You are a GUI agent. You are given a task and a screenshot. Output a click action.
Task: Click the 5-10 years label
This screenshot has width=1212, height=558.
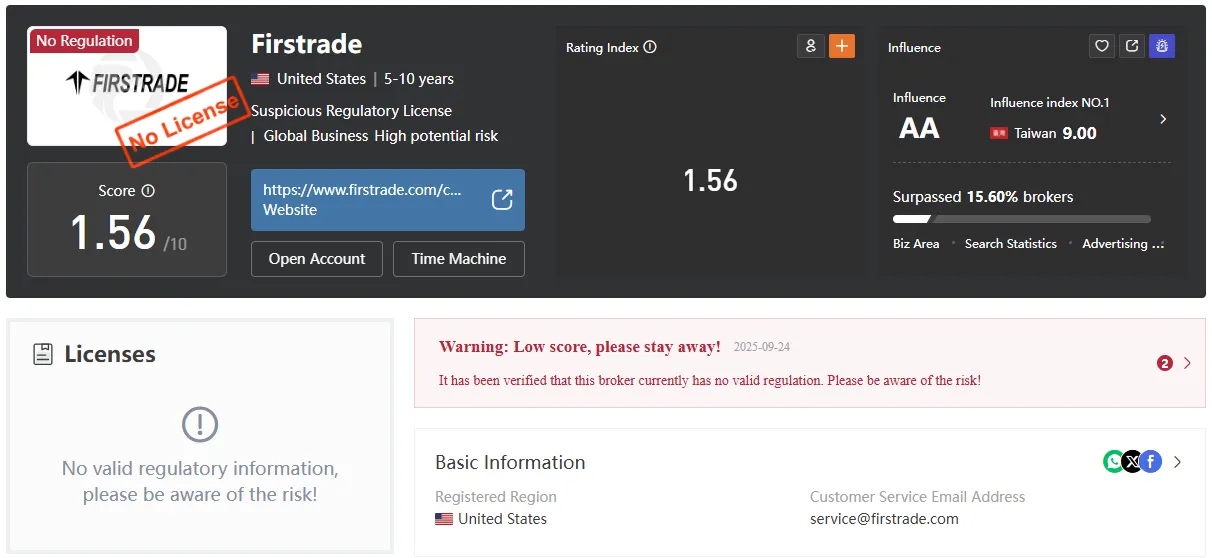pyautogui.click(x=419, y=79)
